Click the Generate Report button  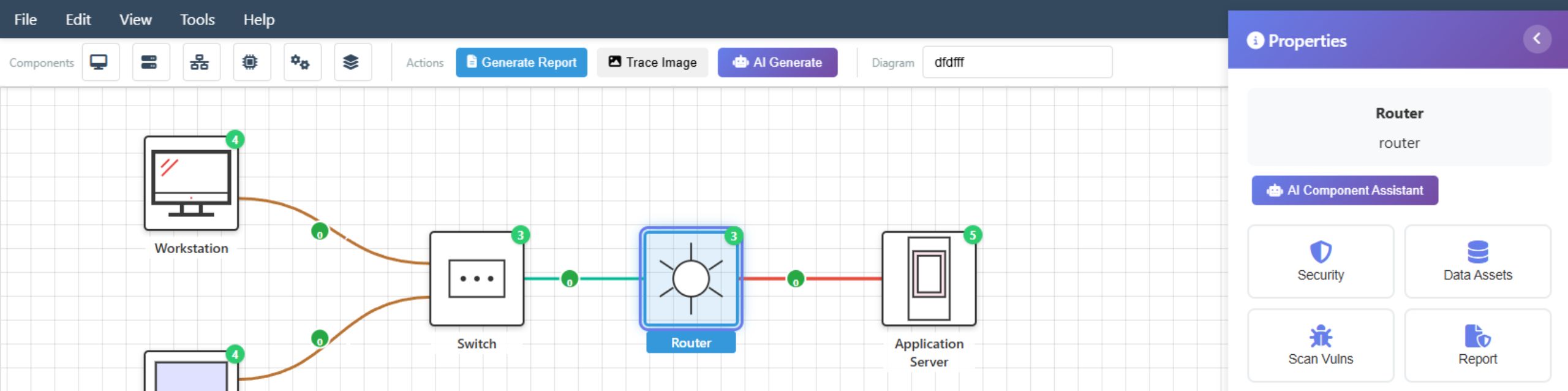point(521,63)
